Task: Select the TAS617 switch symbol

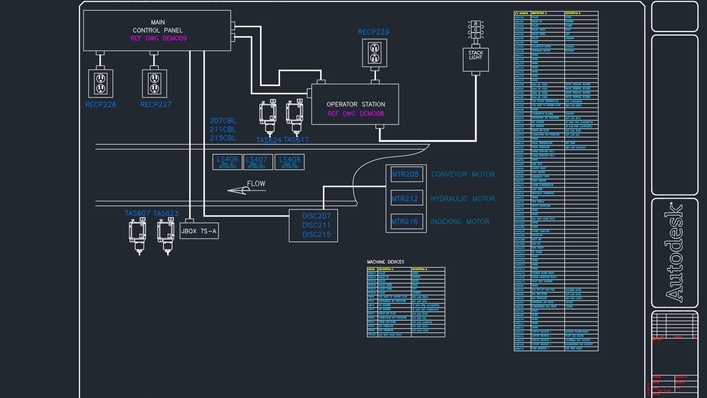Action: pyautogui.click(x=295, y=117)
